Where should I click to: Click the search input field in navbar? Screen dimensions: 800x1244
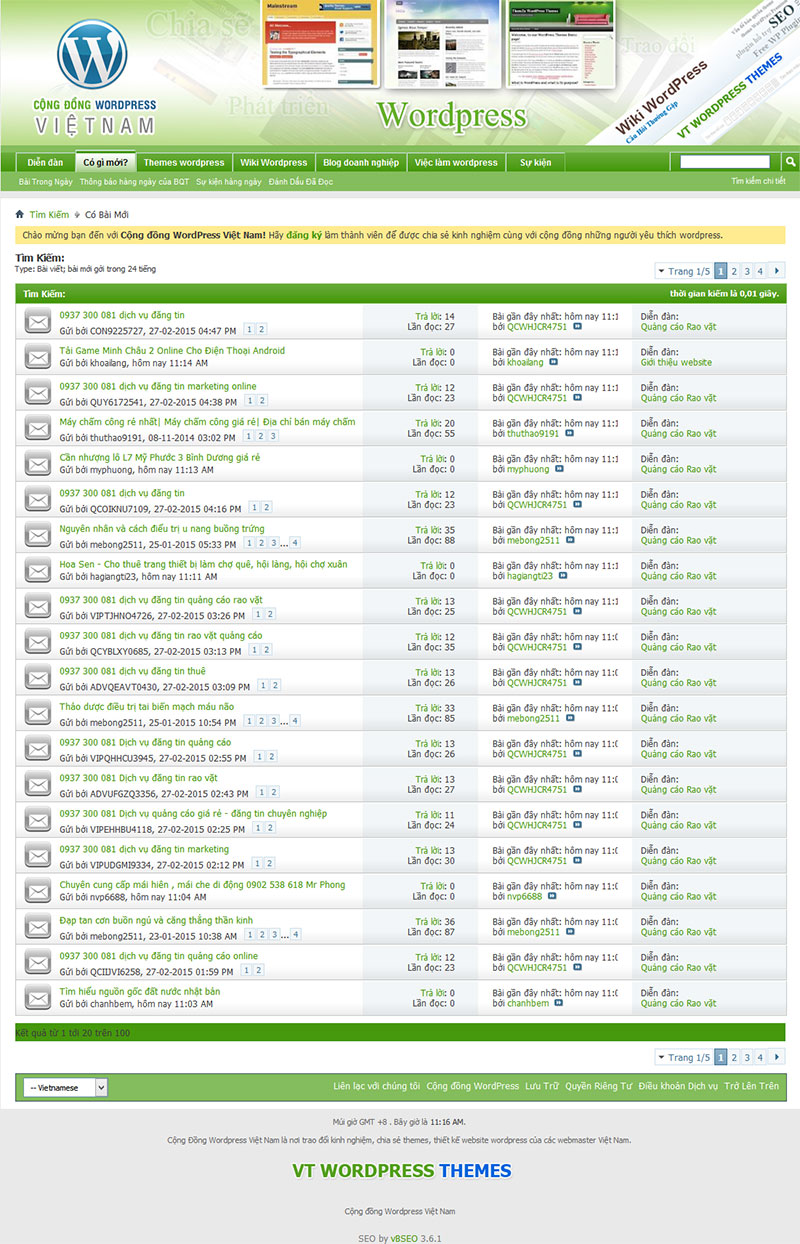pyautogui.click(x=725, y=161)
